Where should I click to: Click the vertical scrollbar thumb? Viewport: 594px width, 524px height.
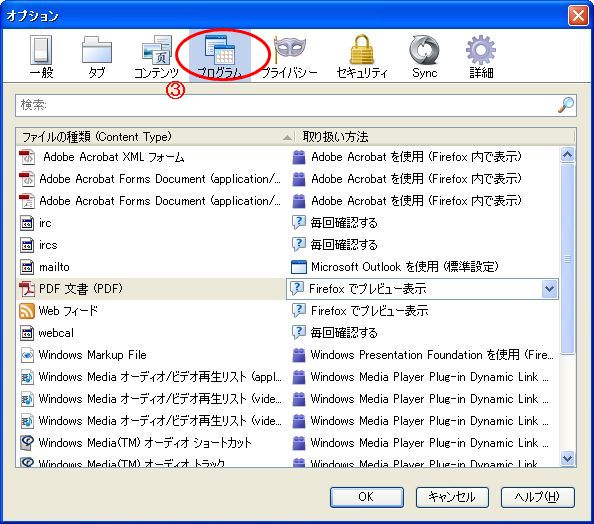point(567,259)
